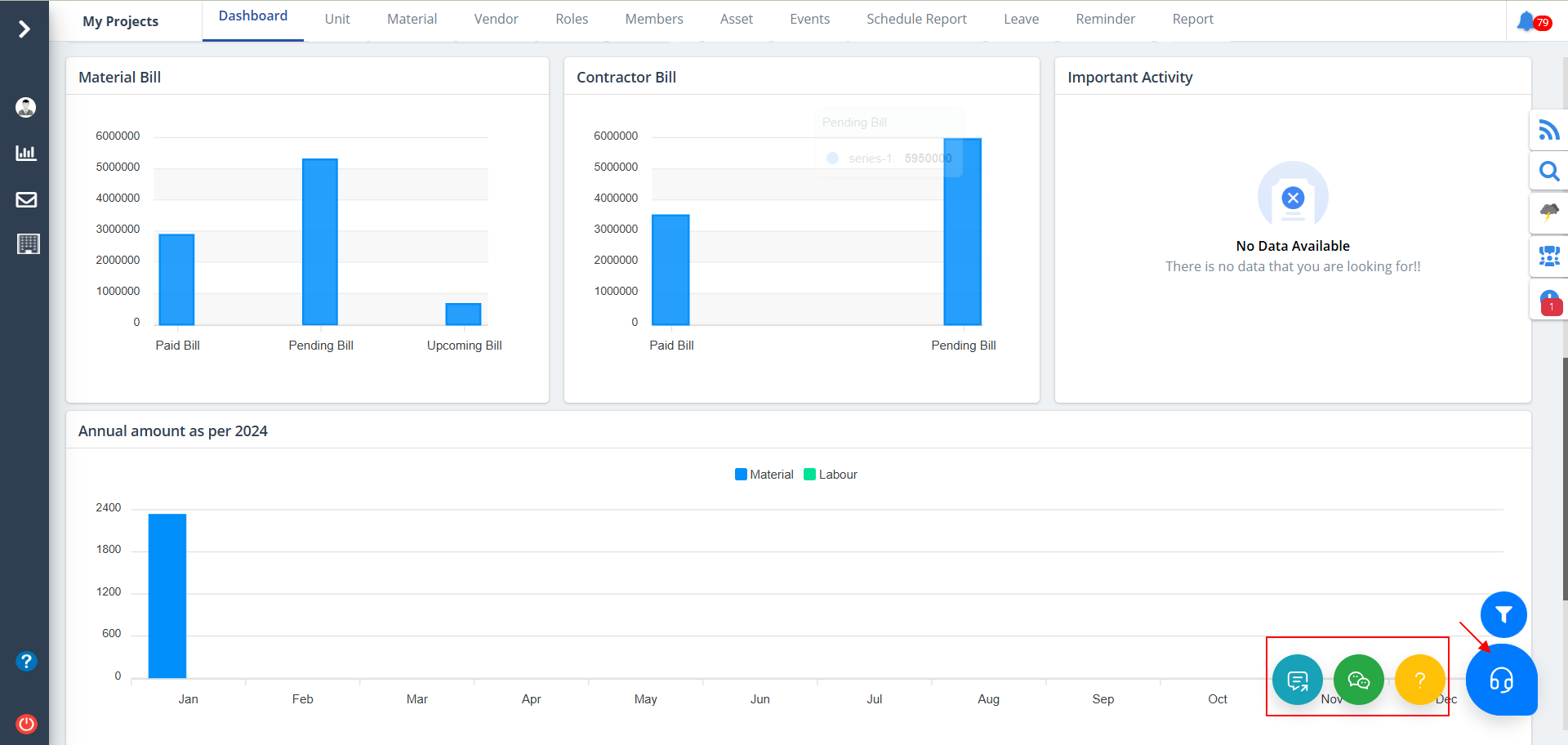The image size is (1568, 745).
Task: Click the yellow question mark help button
Action: coord(1419,680)
